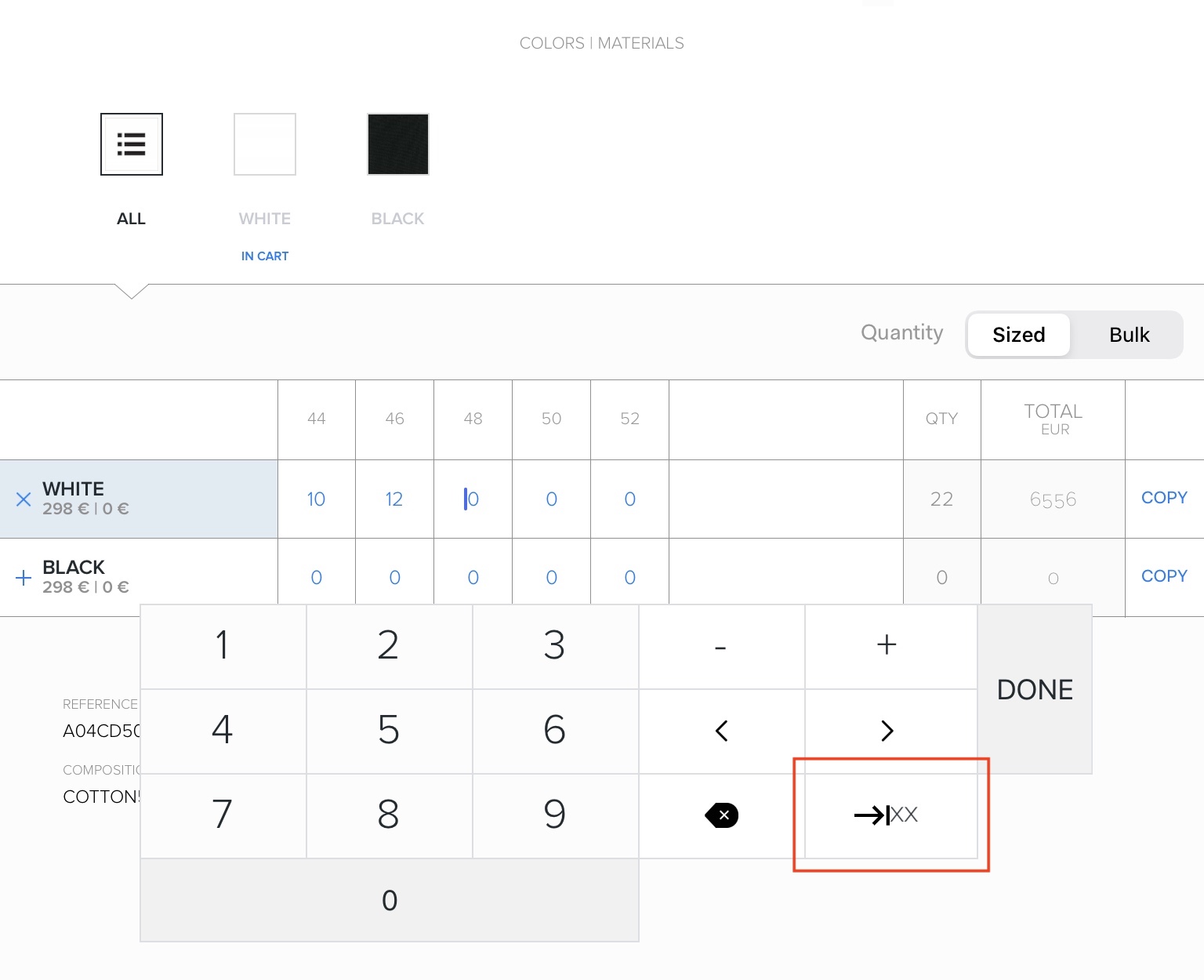Tap keypad digit 2

[x=389, y=646]
